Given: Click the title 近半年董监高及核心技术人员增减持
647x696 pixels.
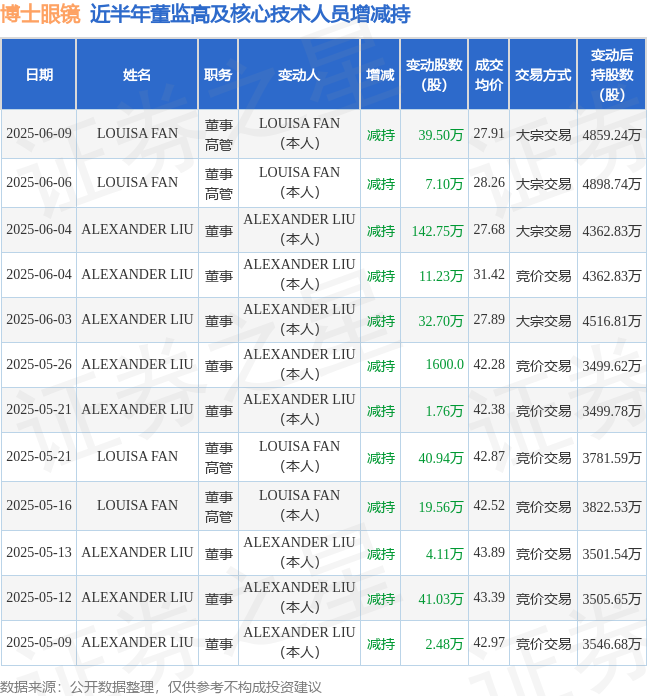Looking at the screenshot, I should click(x=250, y=14).
